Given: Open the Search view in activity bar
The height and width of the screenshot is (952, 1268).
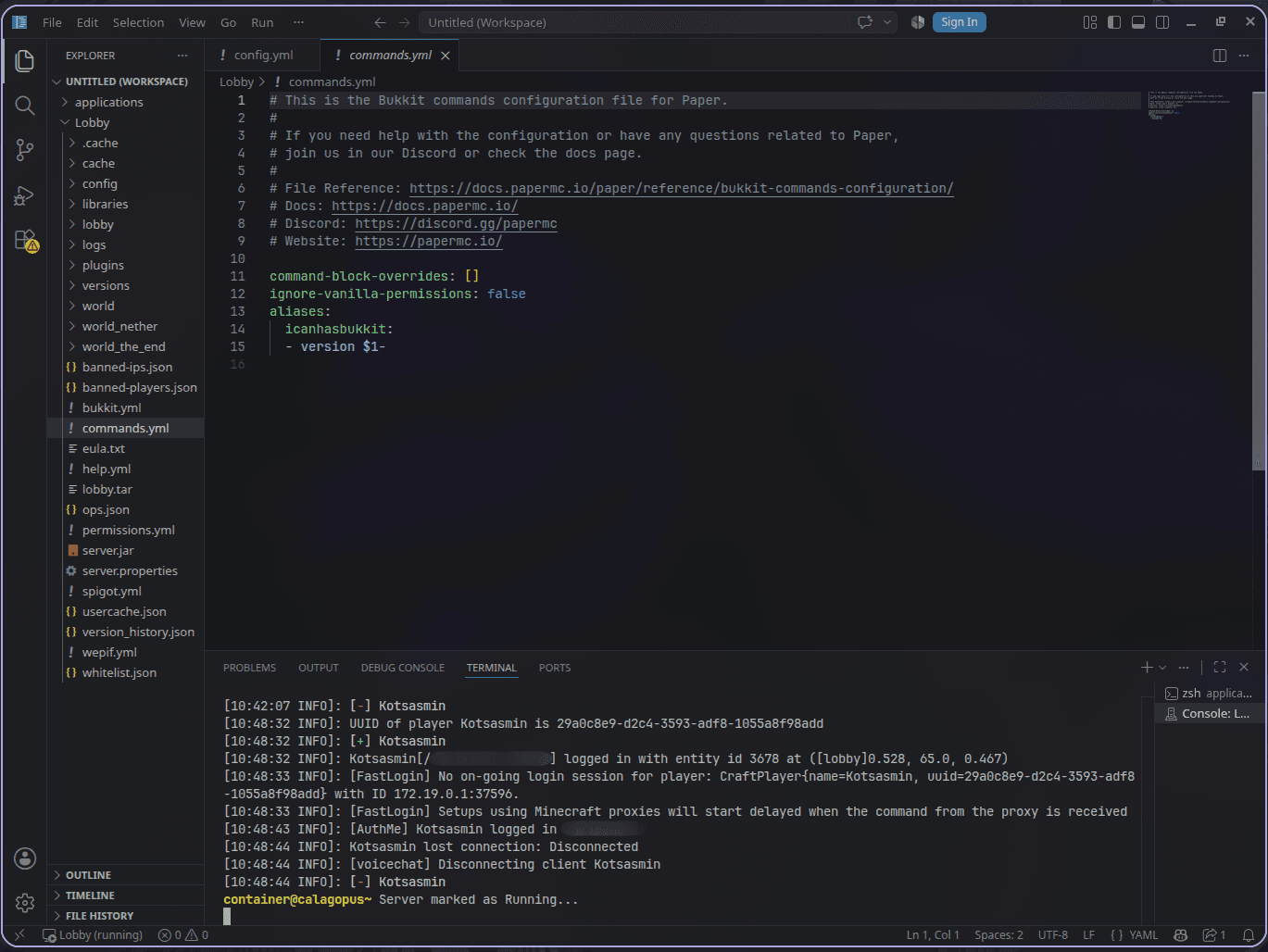Looking at the screenshot, I should [x=25, y=106].
